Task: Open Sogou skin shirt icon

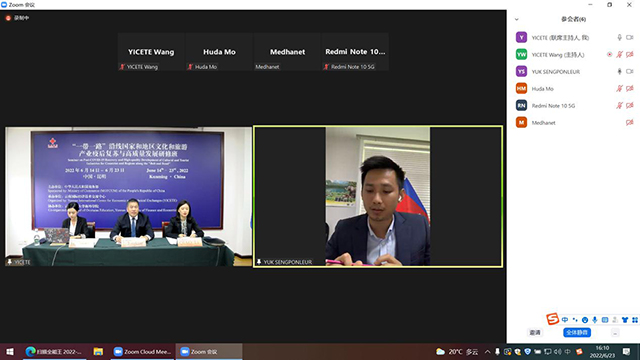Action: 625,320
